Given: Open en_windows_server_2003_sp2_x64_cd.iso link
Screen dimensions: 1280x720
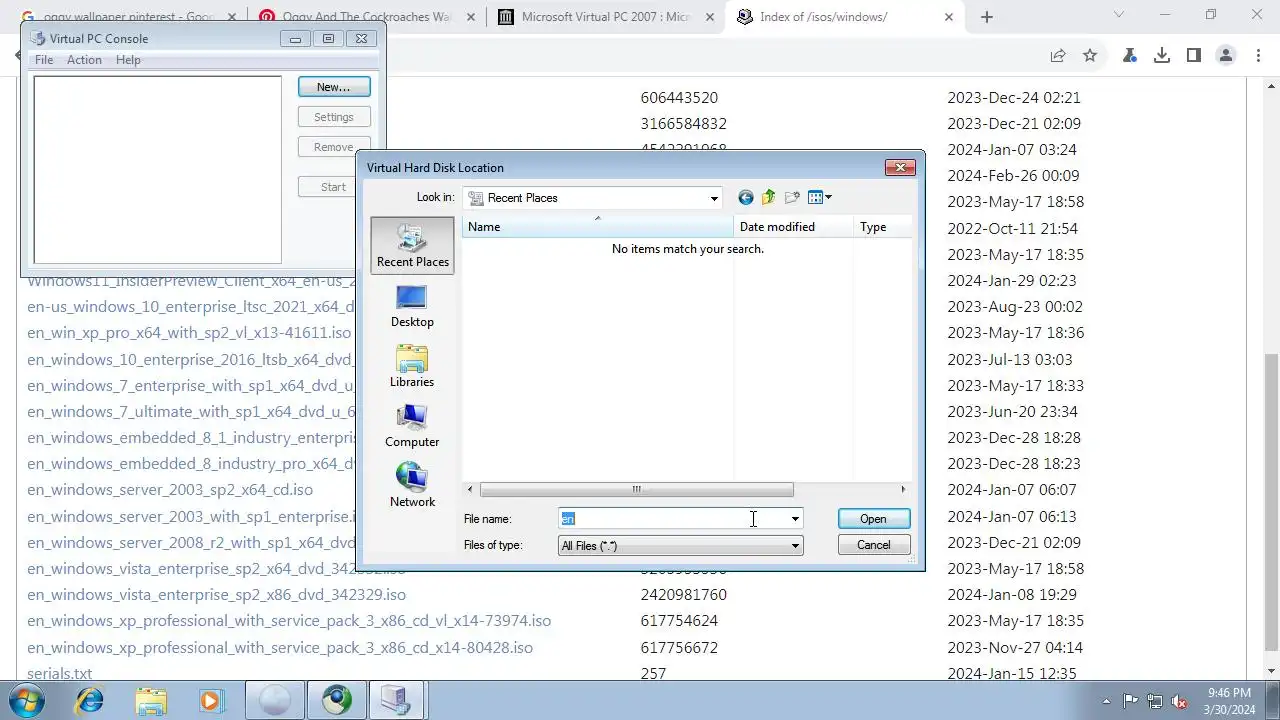Looking at the screenshot, I should [170, 490].
